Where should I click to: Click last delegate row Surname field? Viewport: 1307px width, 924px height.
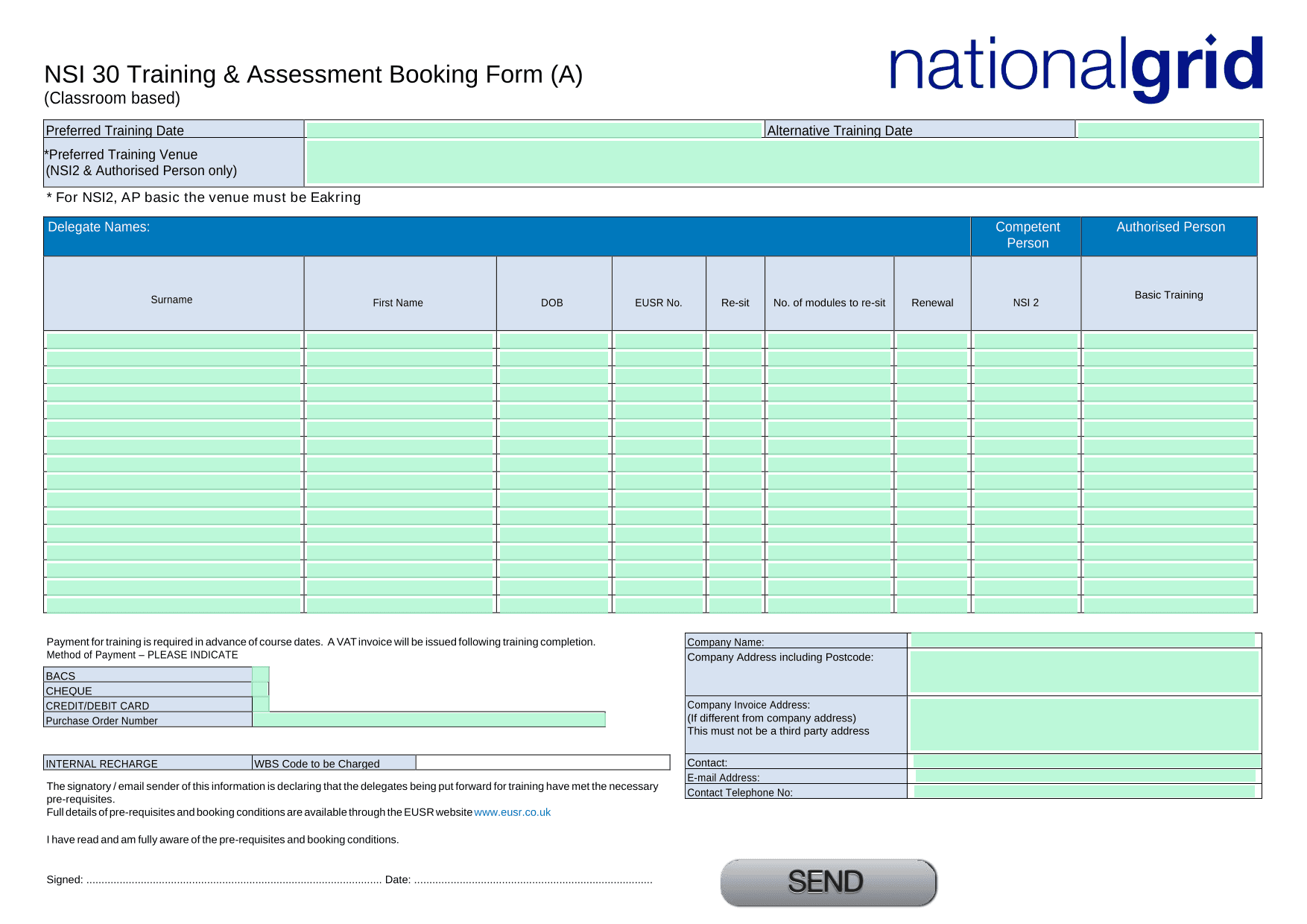(174, 605)
